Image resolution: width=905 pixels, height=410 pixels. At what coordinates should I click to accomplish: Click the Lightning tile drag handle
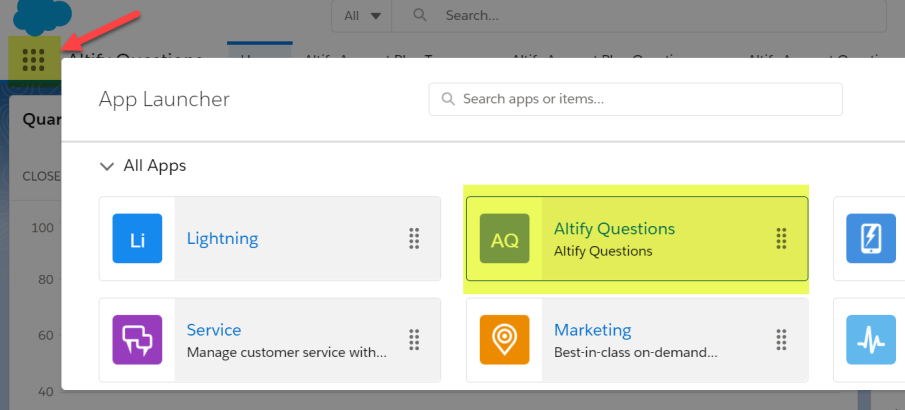click(x=414, y=238)
